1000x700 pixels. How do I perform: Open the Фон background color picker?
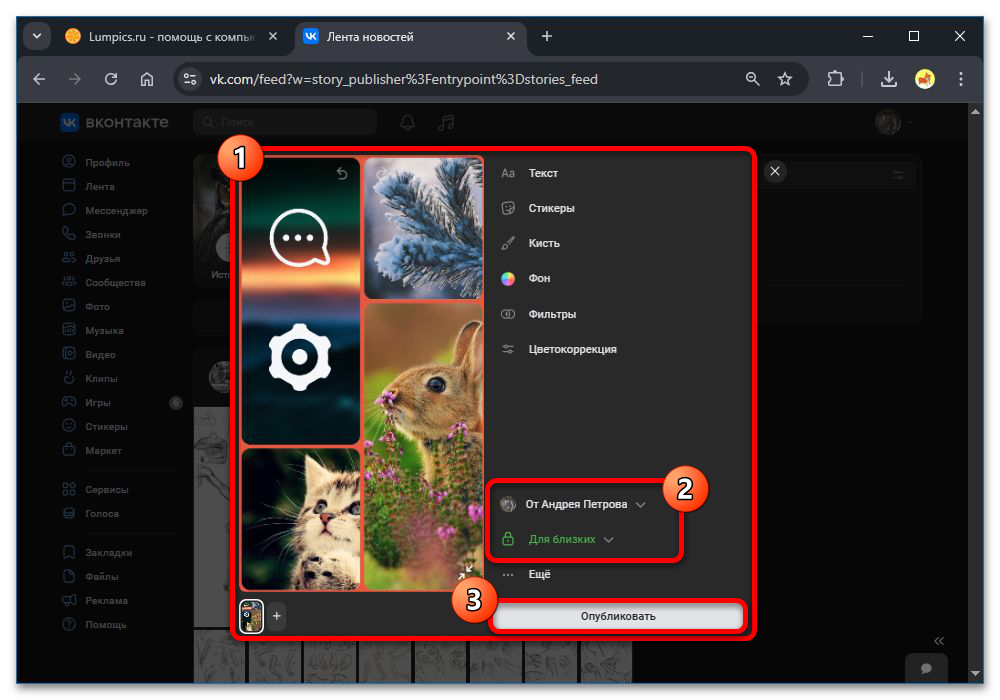point(539,278)
